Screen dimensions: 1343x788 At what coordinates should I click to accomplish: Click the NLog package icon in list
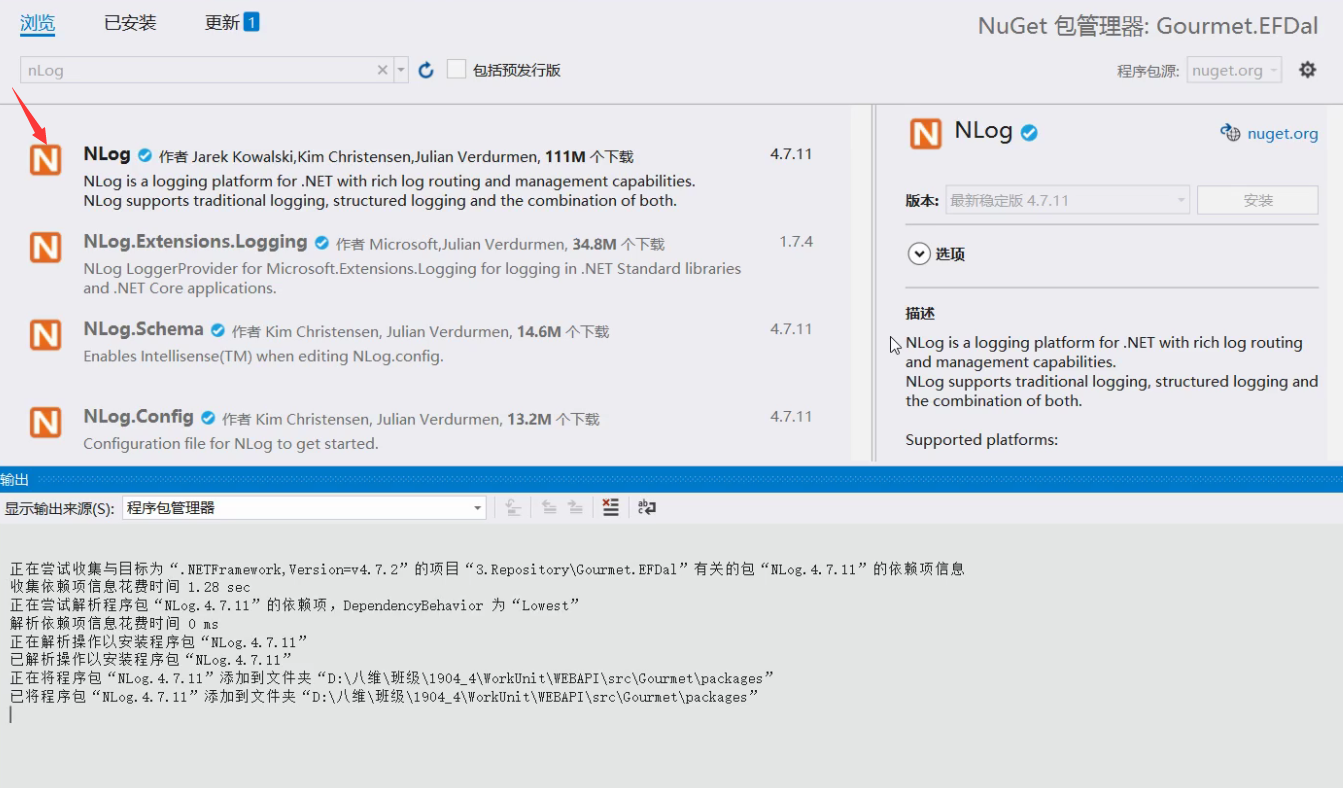pos(45,159)
